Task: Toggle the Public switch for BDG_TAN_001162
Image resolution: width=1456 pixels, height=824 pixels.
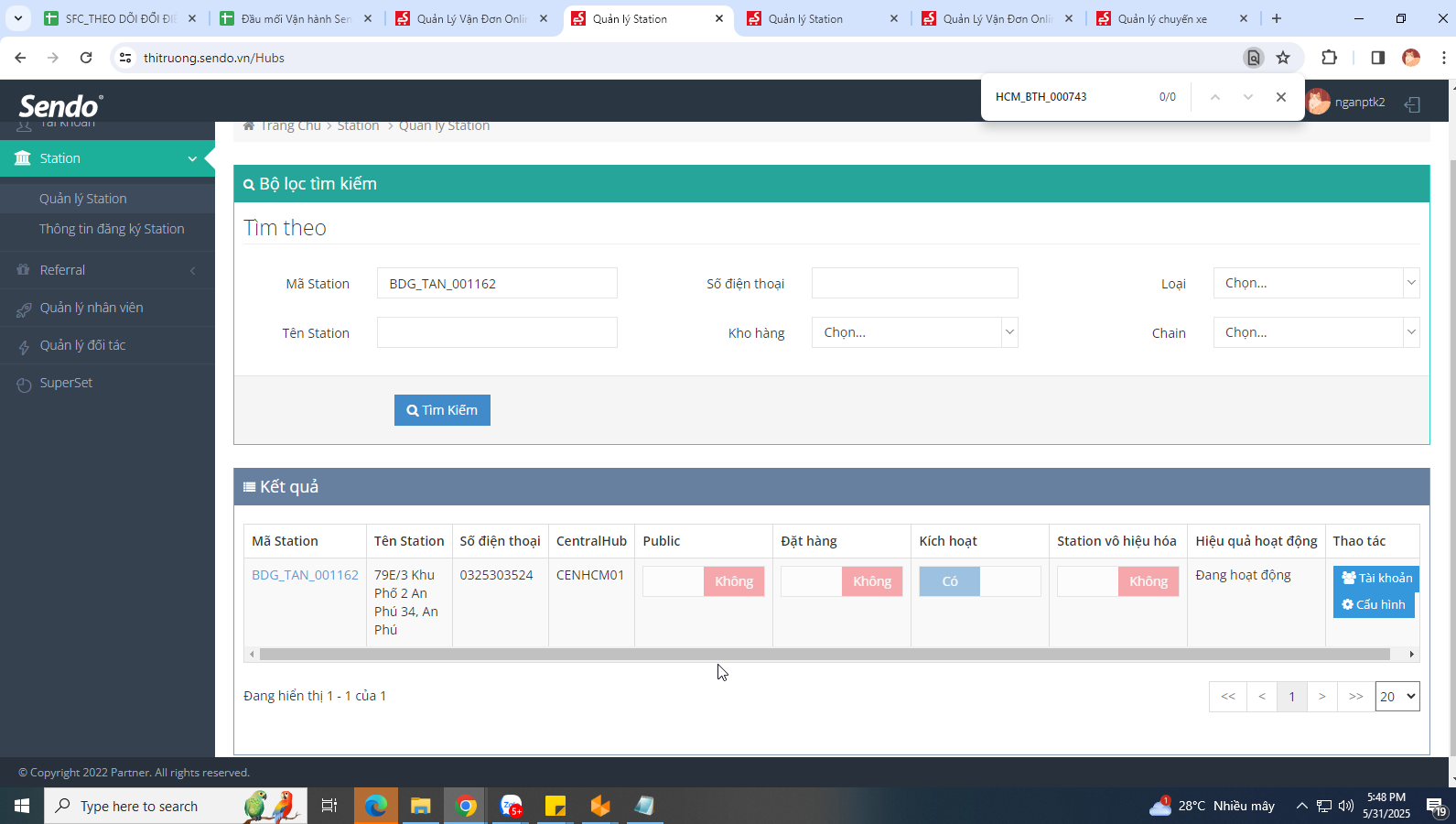Action: pyautogui.click(x=704, y=581)
